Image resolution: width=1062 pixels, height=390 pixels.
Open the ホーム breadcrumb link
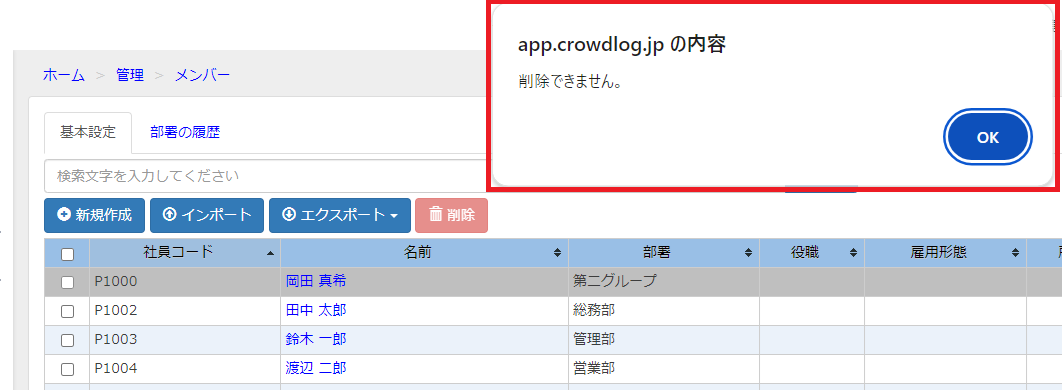pos(64,75)
